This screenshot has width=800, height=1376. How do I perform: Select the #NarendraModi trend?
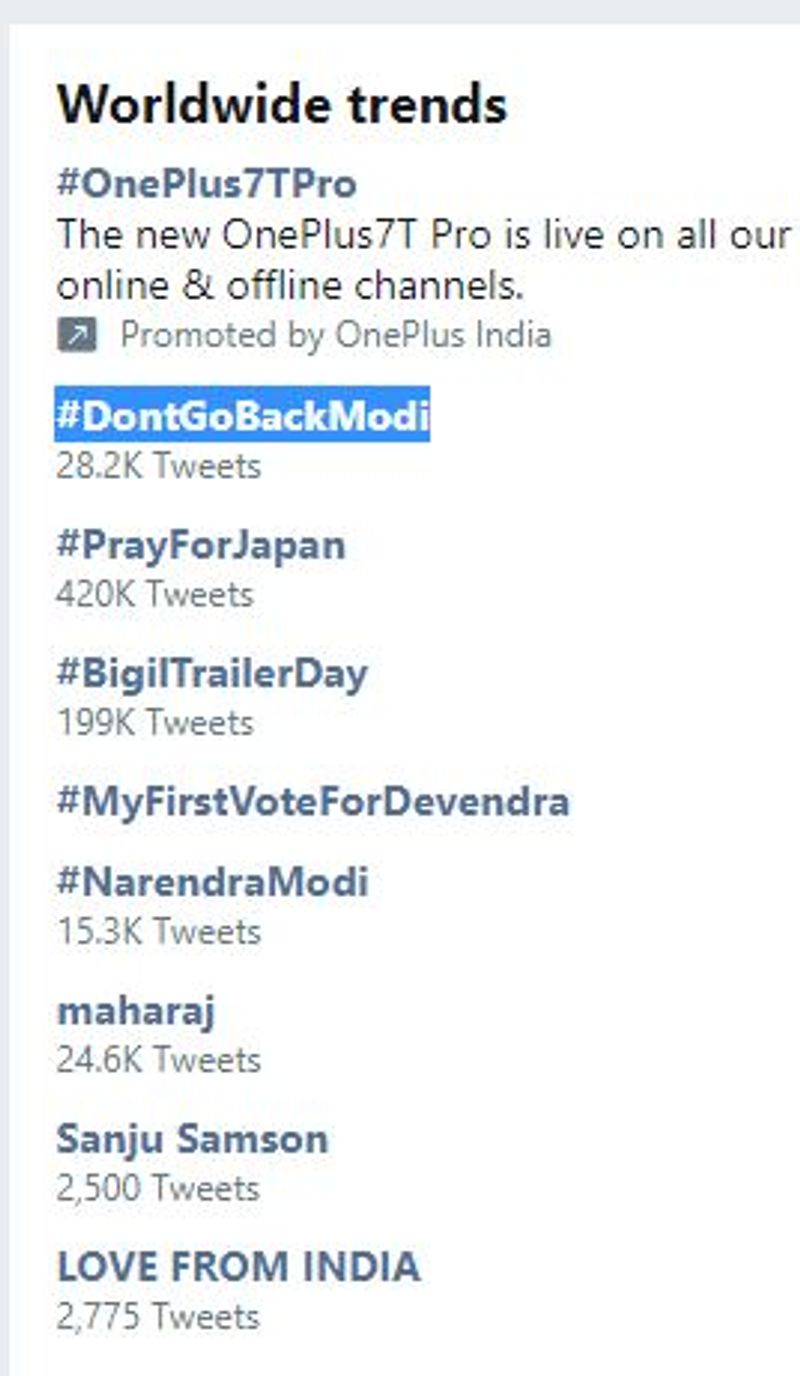[212, 881]
